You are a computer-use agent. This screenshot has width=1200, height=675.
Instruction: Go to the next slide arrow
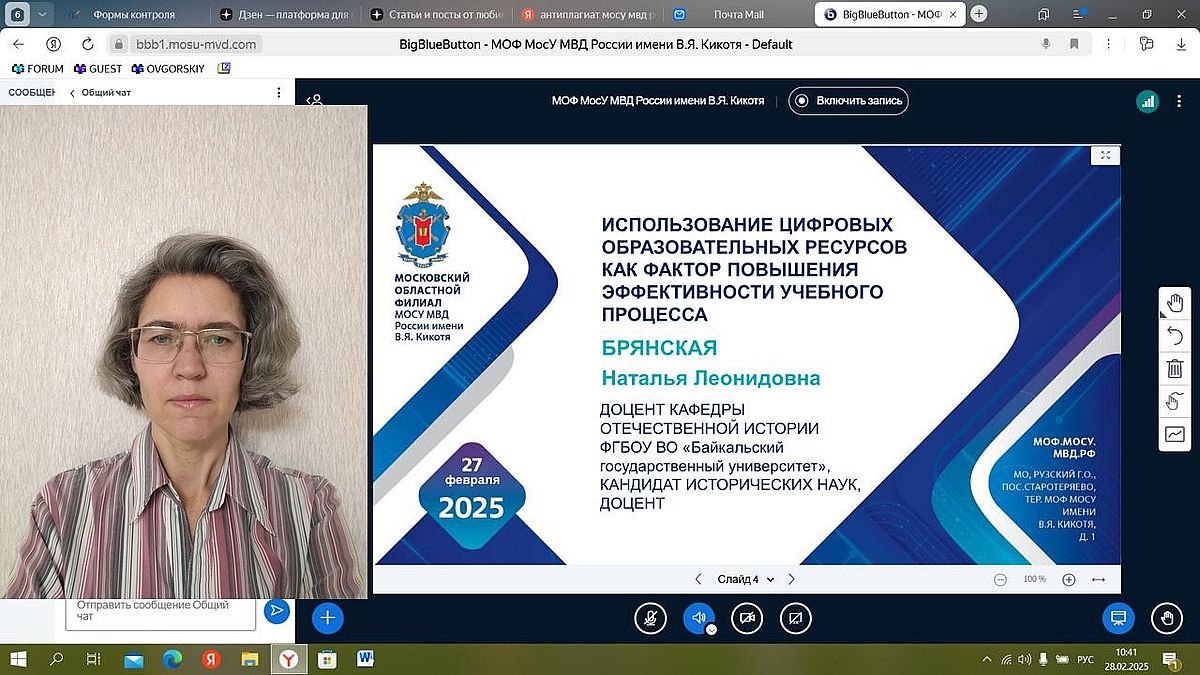point(791,579)
